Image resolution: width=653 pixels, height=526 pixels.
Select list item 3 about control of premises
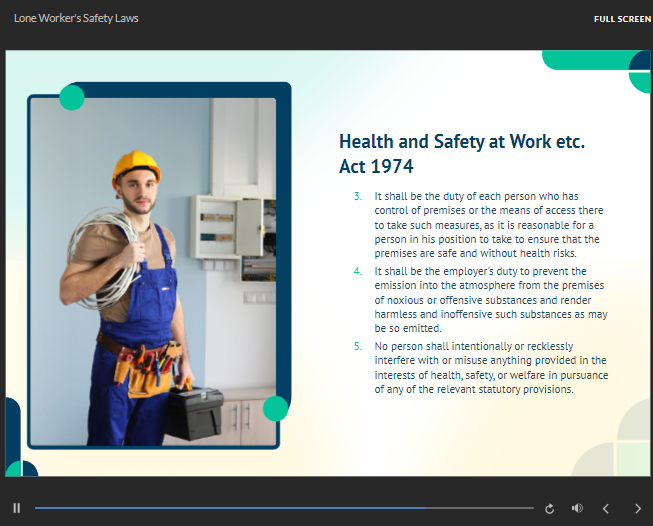tap(488, 225)
